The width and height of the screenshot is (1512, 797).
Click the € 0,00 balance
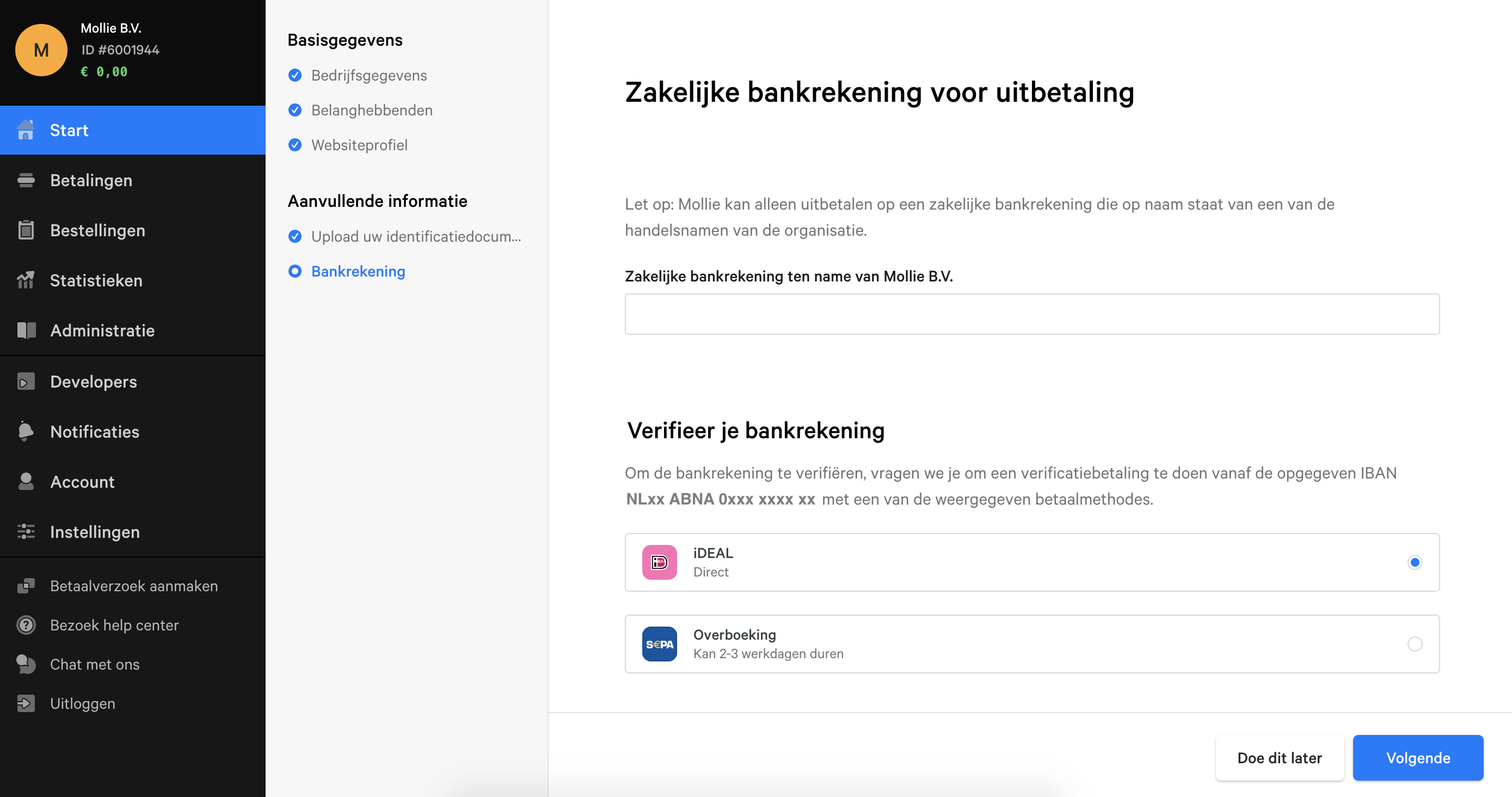tap(104, 72)
